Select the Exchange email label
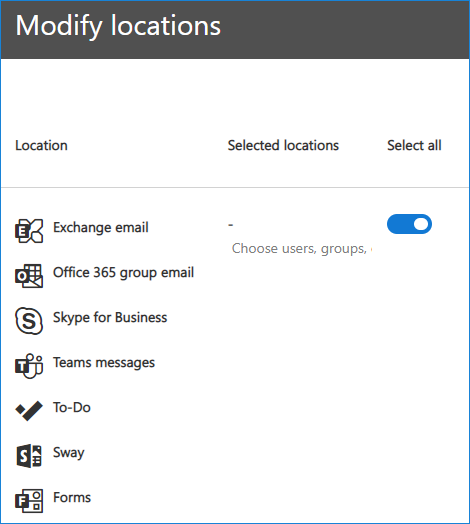 pos(101,228)
